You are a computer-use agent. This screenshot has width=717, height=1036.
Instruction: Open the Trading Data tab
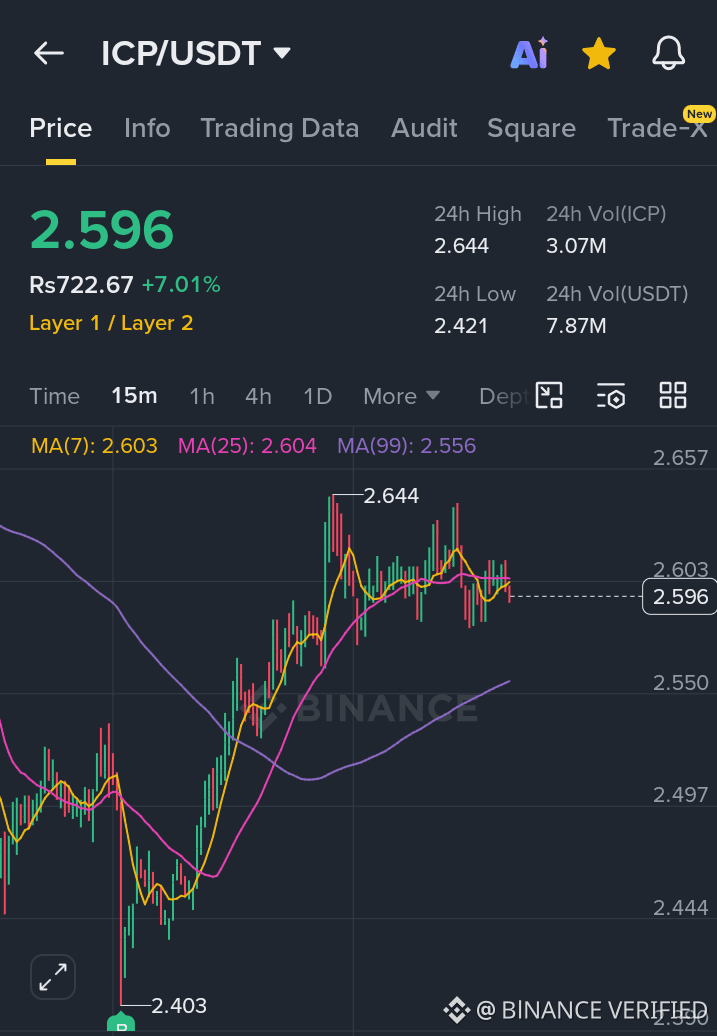280,128
